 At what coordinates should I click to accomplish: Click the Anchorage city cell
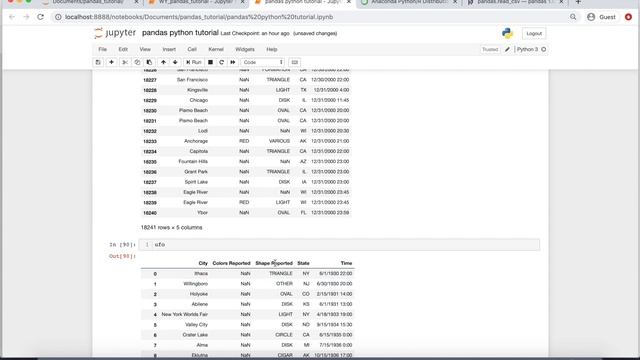click(196, 141)
